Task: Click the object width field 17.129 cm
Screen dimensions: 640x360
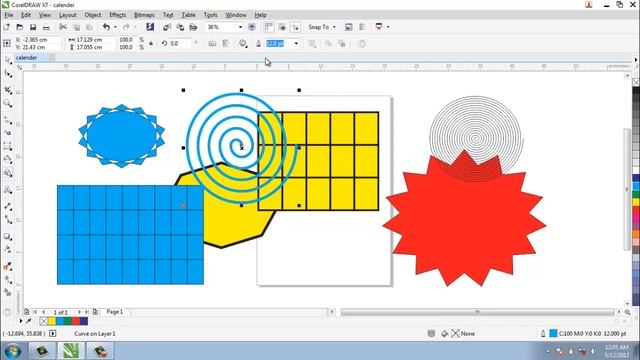Action: tap(95, 40)
